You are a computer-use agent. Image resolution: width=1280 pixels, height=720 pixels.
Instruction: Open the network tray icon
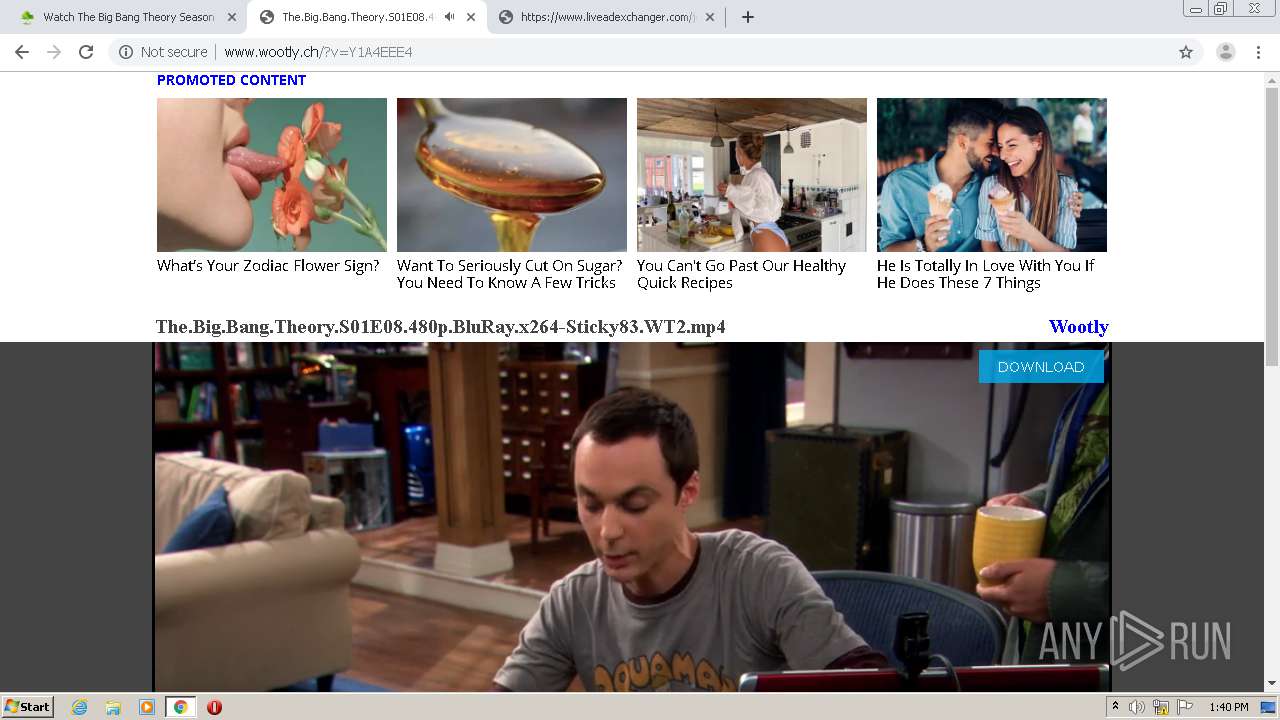point(1161,707)
